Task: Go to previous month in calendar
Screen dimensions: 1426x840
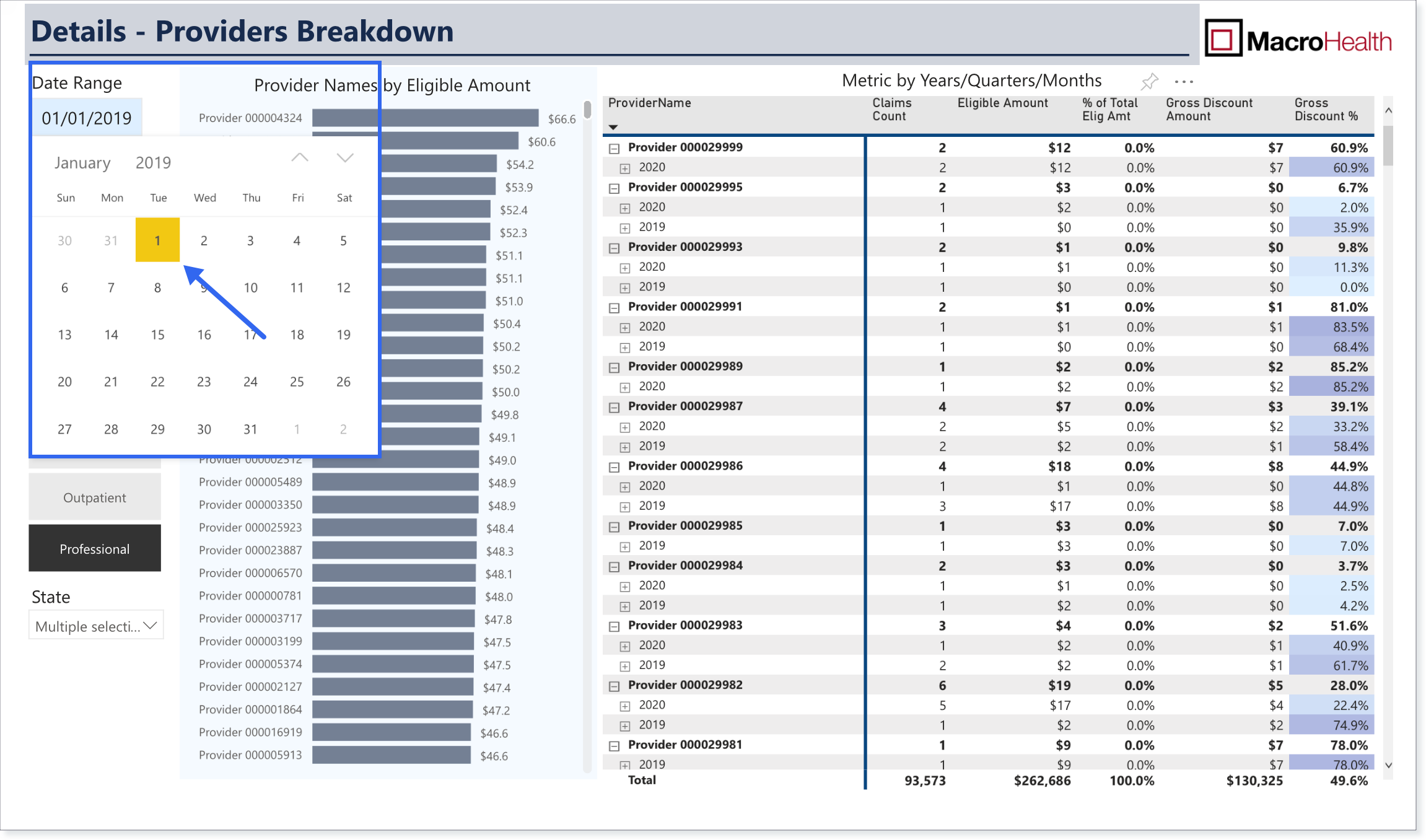Action: 300,158
